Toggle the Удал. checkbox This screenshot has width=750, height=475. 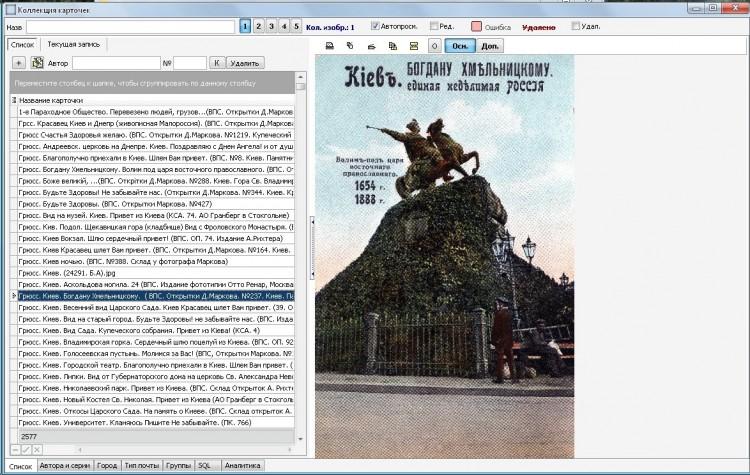[576, 26]
